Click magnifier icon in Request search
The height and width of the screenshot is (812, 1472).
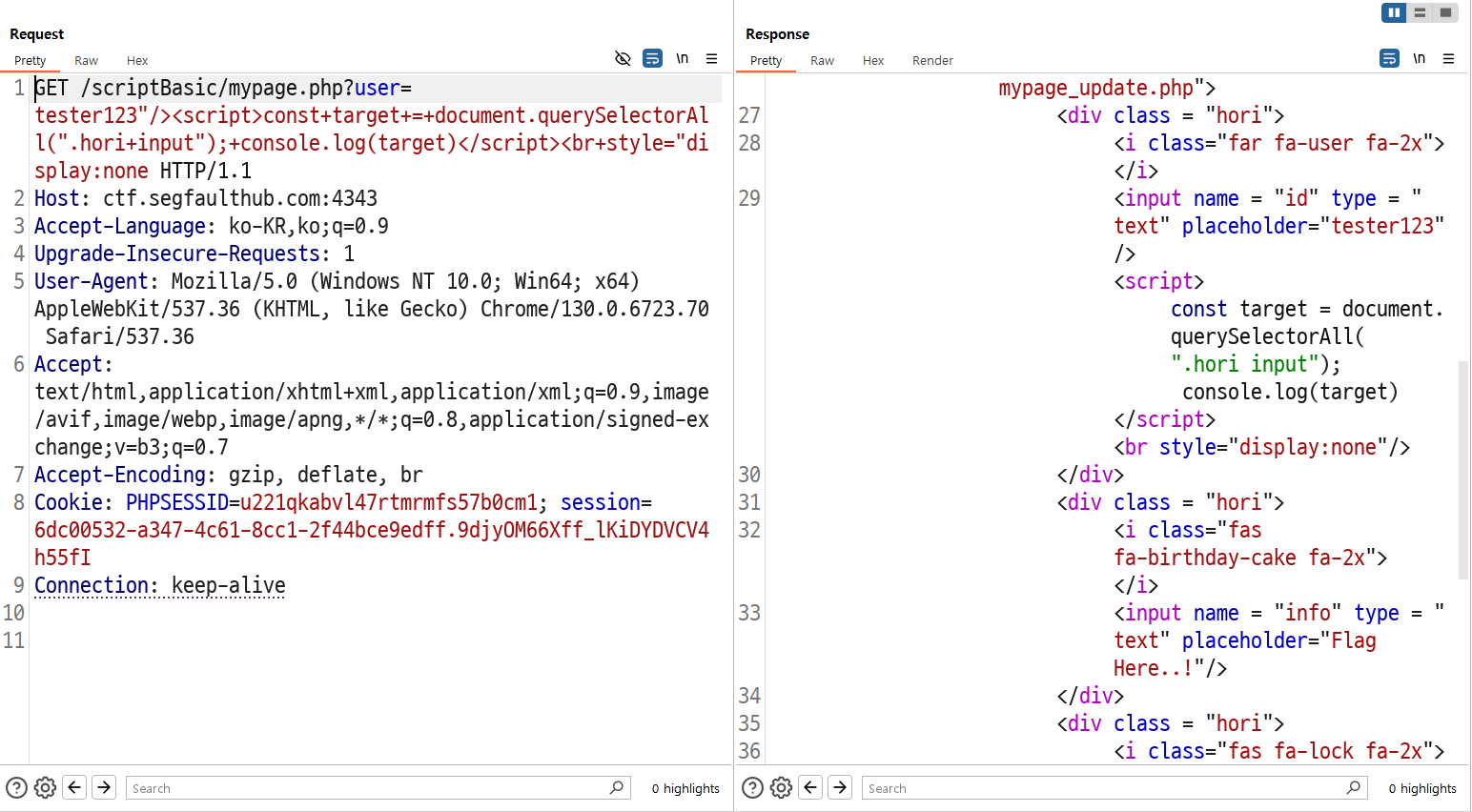click(x=617, y=787)
